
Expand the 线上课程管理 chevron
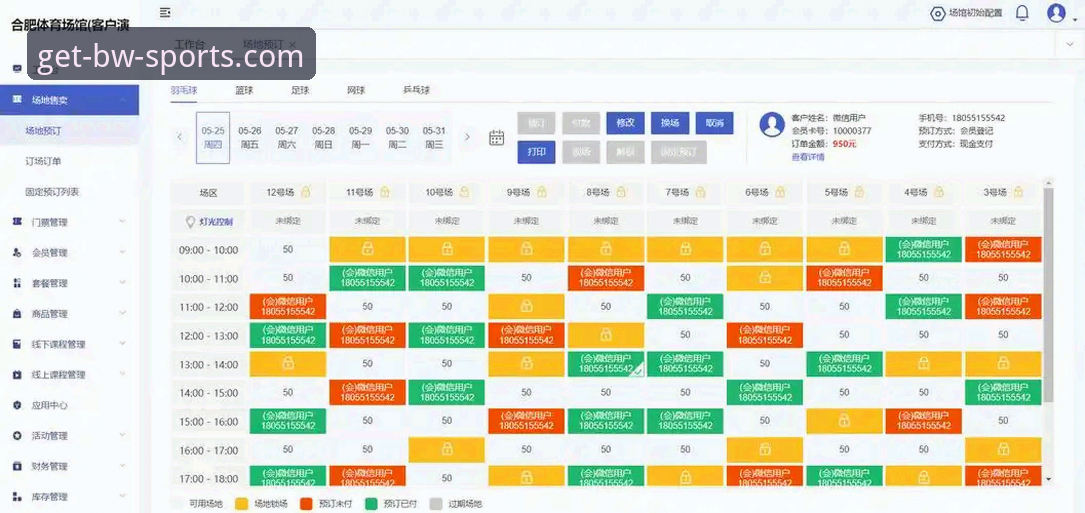pyautogui.click(x=122, y=375)
